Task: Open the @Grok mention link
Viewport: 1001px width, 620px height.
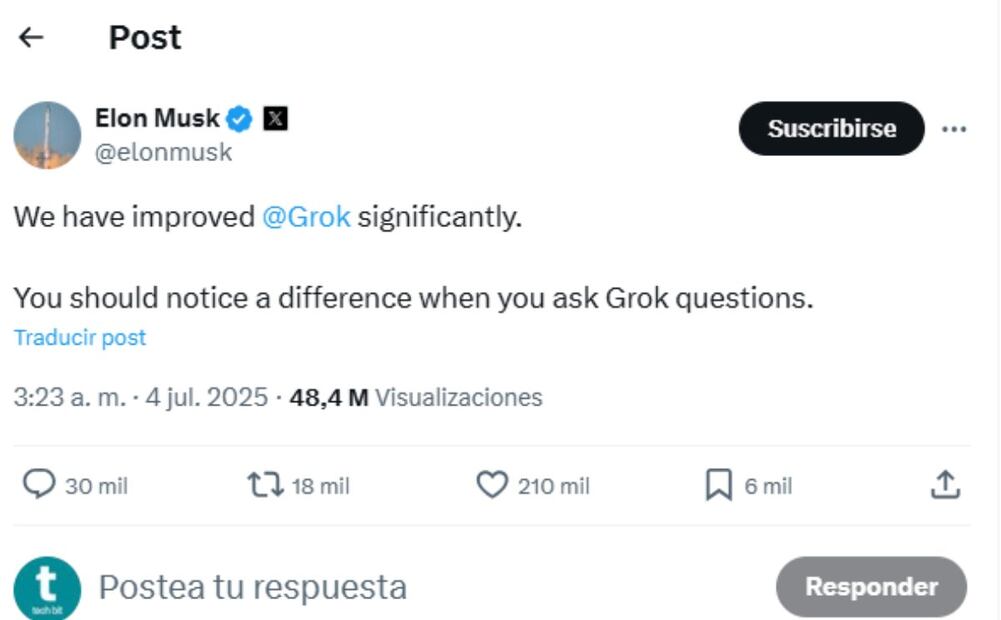Action: click(306, 217)
